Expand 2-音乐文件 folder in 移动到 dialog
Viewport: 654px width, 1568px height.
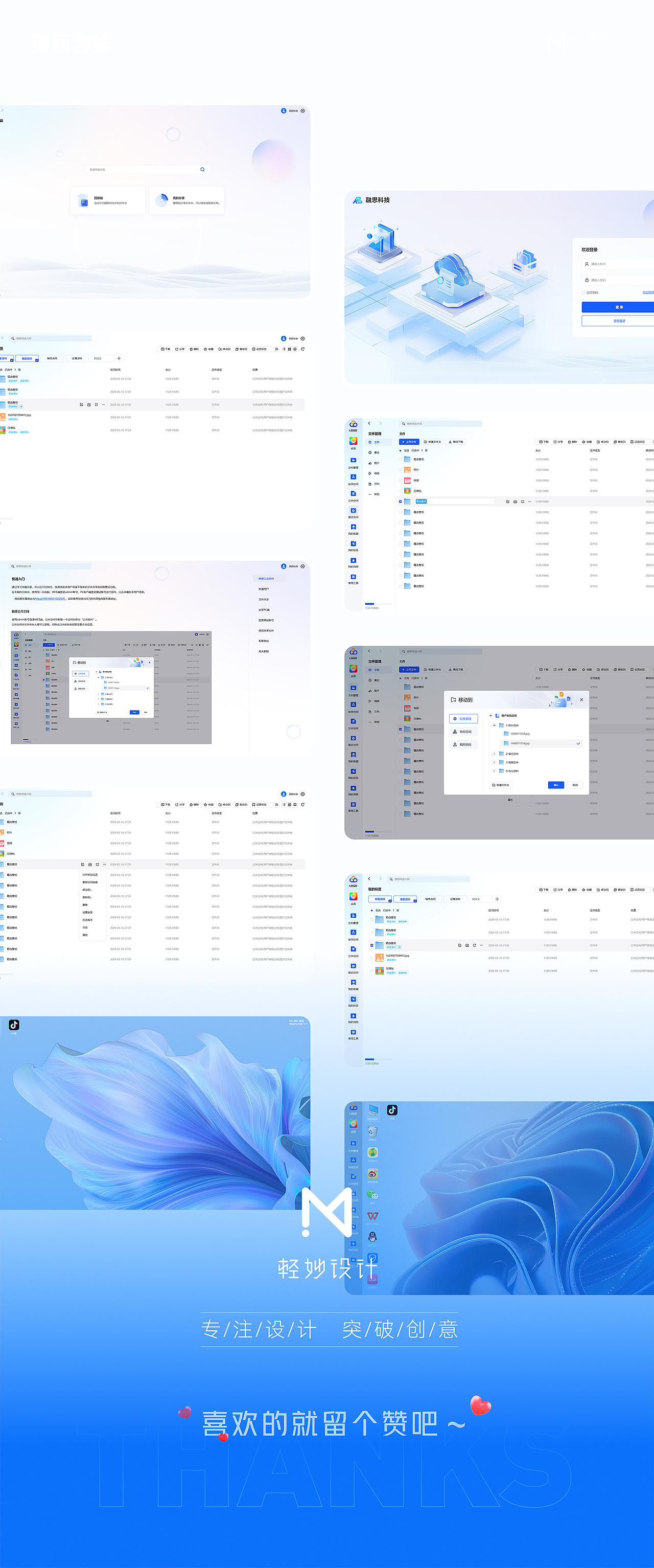tap(494, 754)
